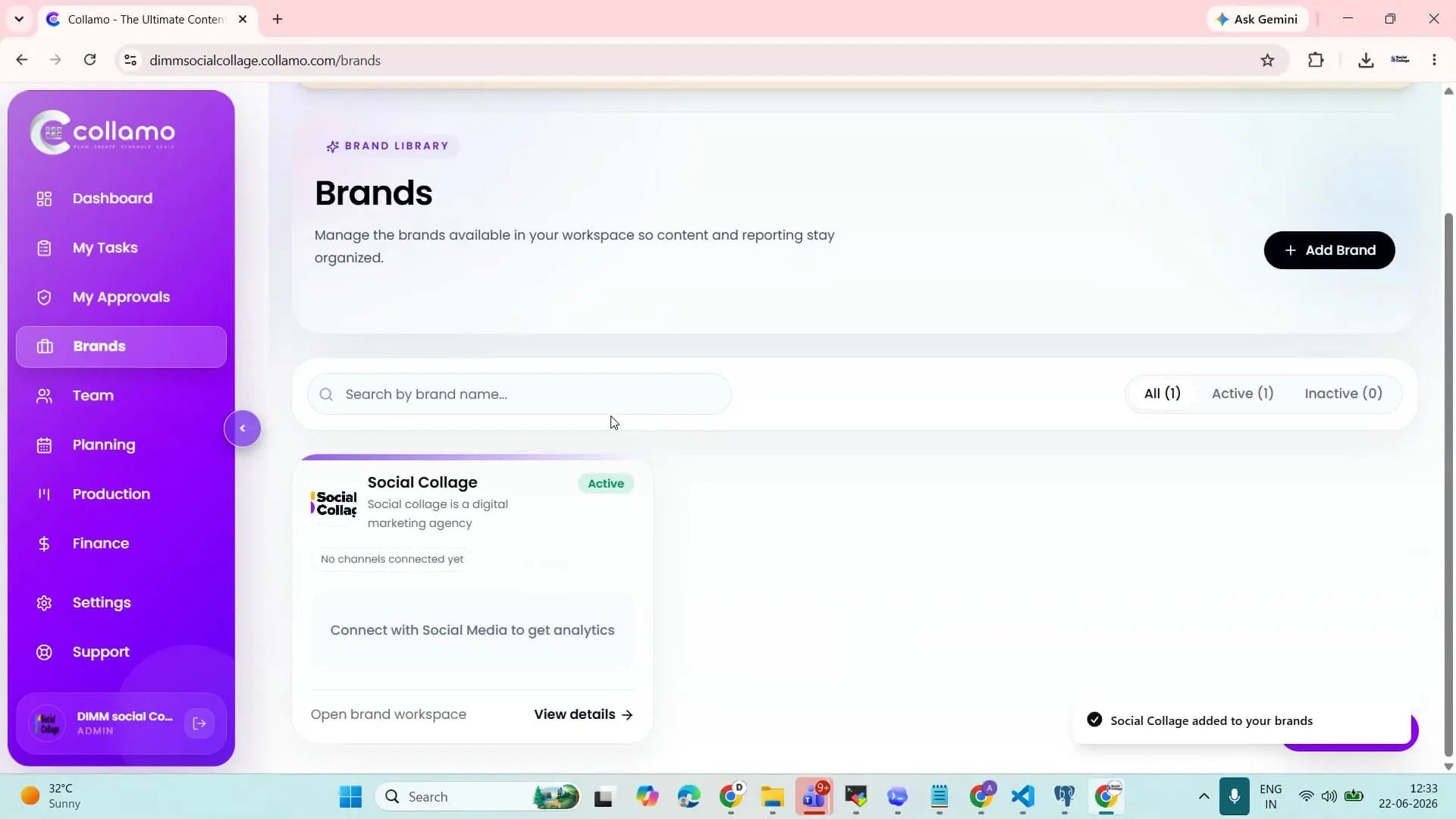Open the Planning section

(121, 444)
